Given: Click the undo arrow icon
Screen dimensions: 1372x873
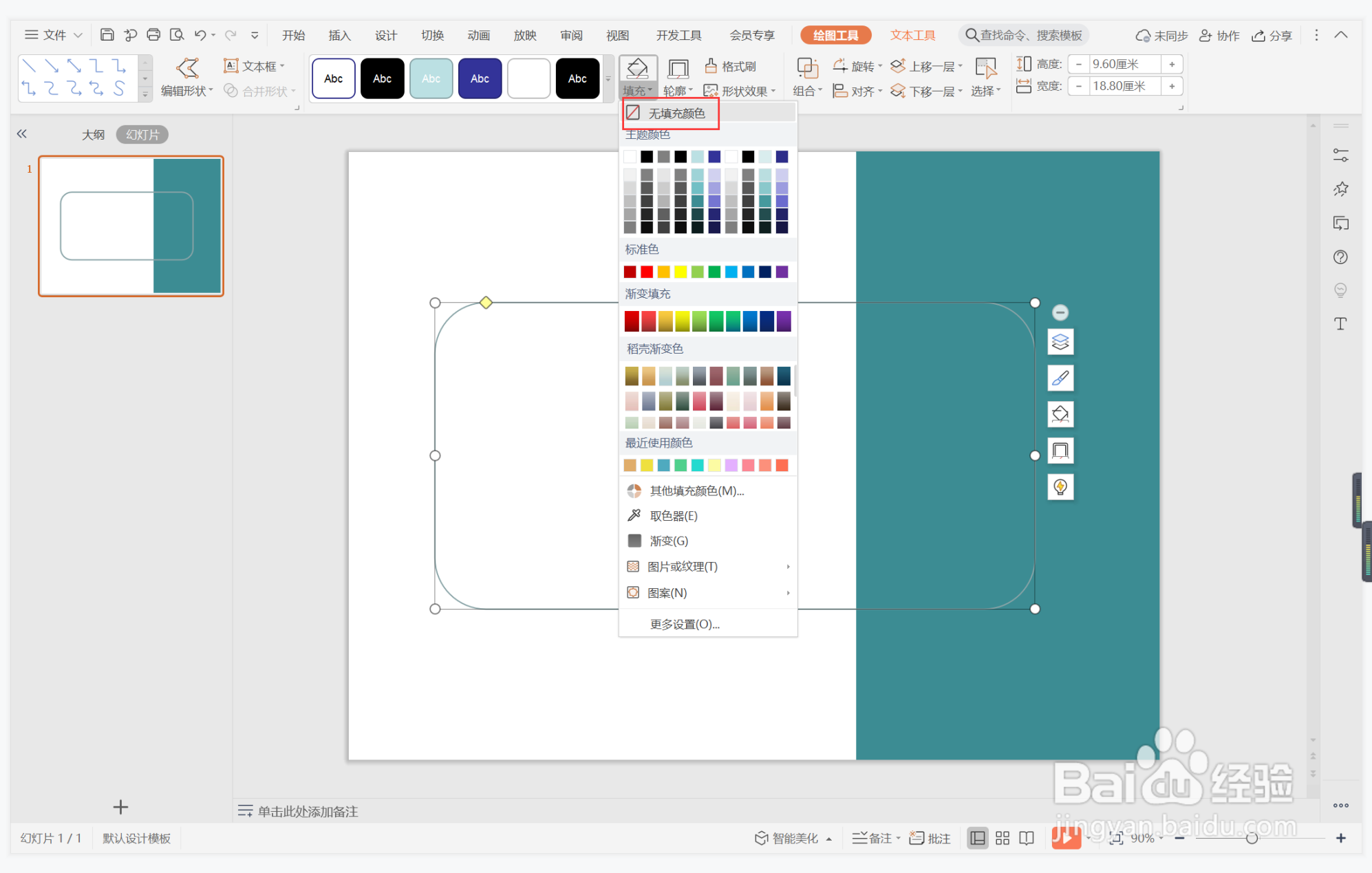Looking at the screenshot, I should click(x=200, y=35).
